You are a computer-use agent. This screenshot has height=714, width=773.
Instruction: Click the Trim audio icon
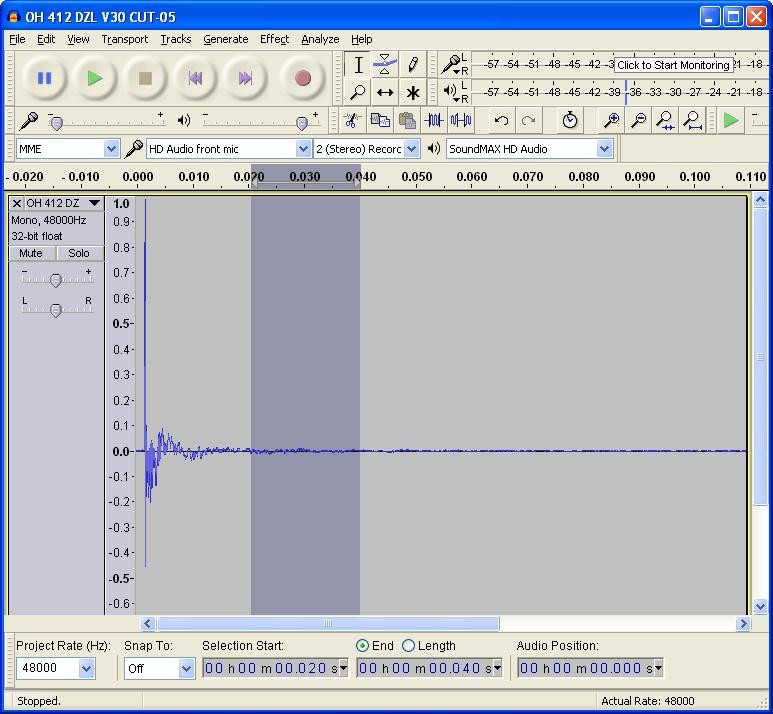(434, 120)
